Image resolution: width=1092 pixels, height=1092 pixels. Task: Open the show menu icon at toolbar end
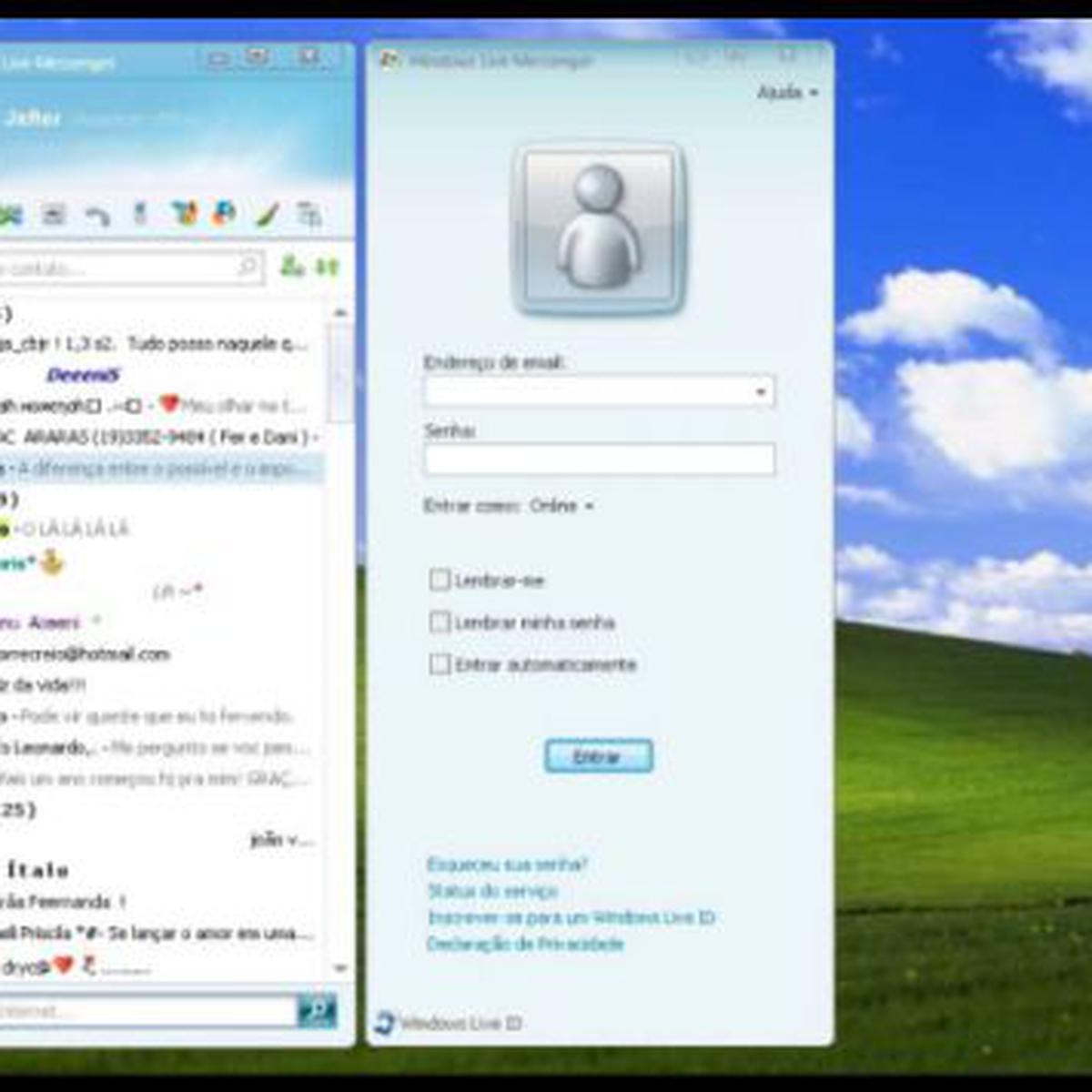pyautogui.click(x=309, y=216)
